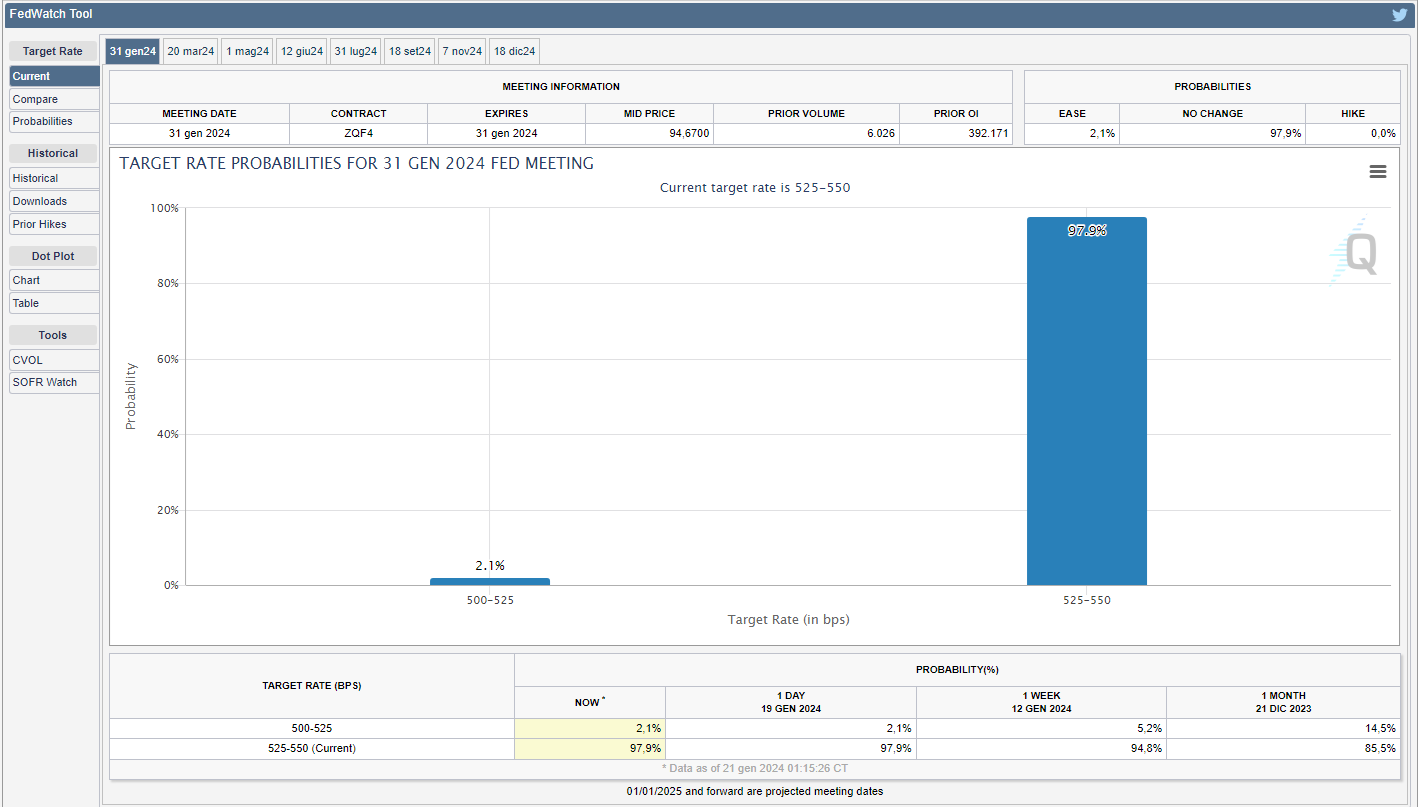Select the 7 nov24 meeting tab
The width and height of the screenshot is (1418, 807).
462,51
